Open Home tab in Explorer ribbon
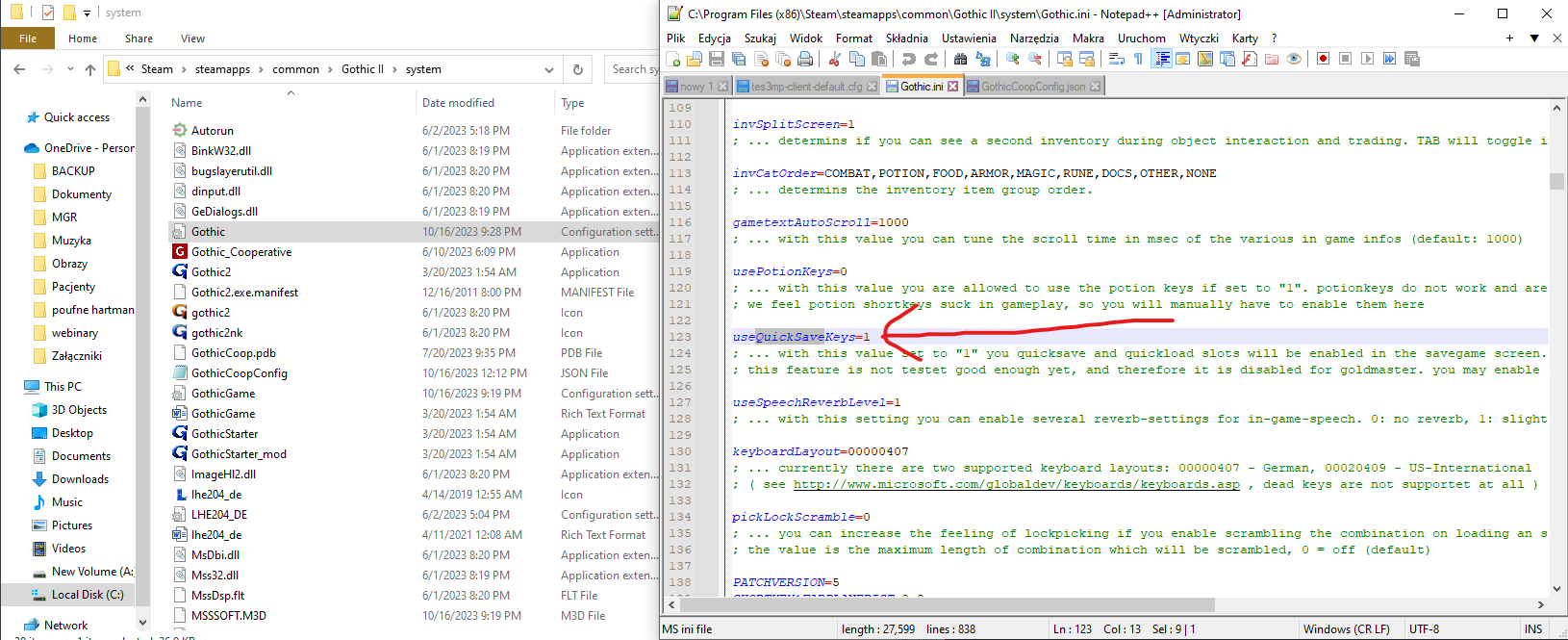 point(83,38)
